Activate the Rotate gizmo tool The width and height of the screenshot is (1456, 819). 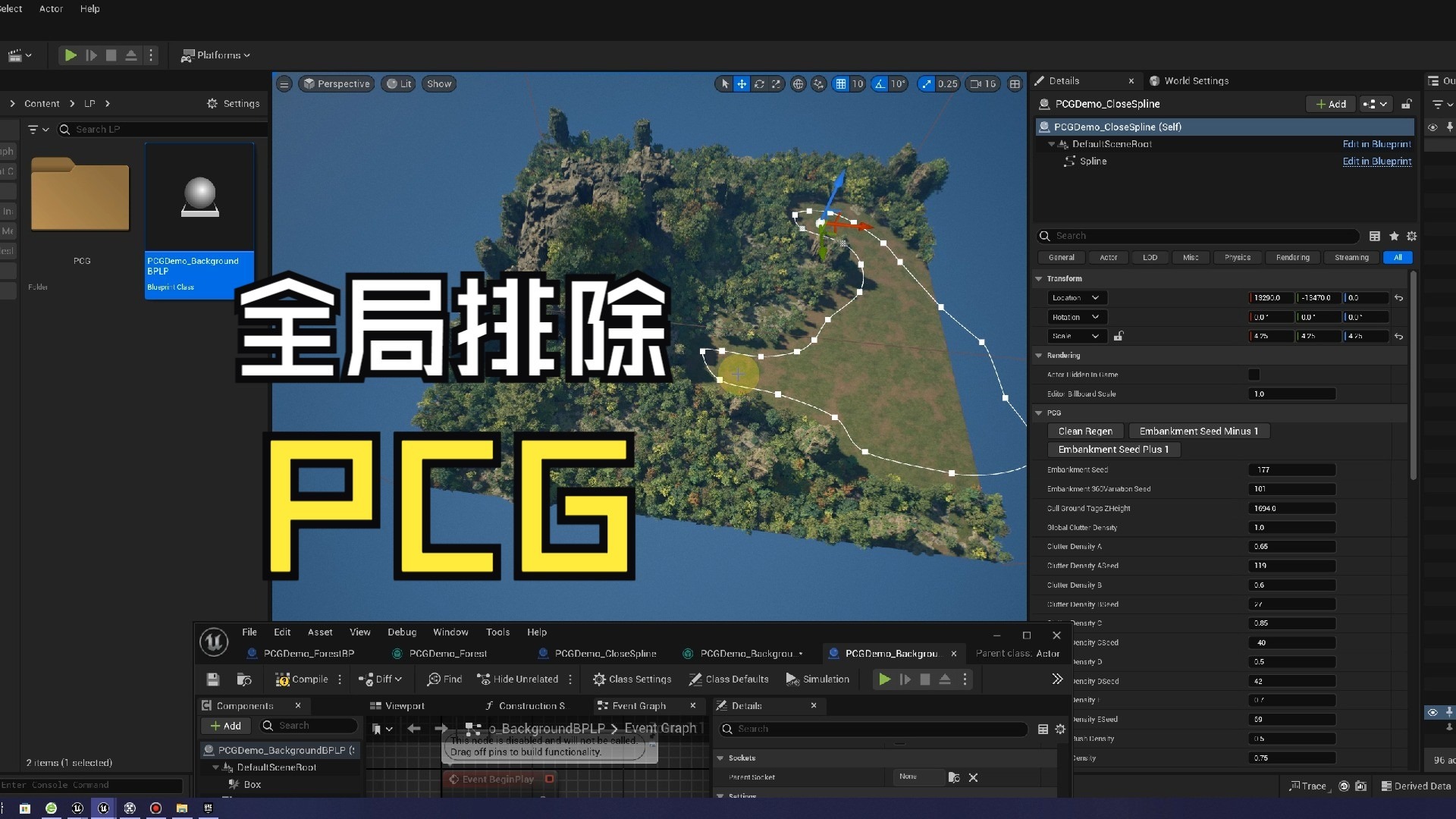(x=759, y=84)
